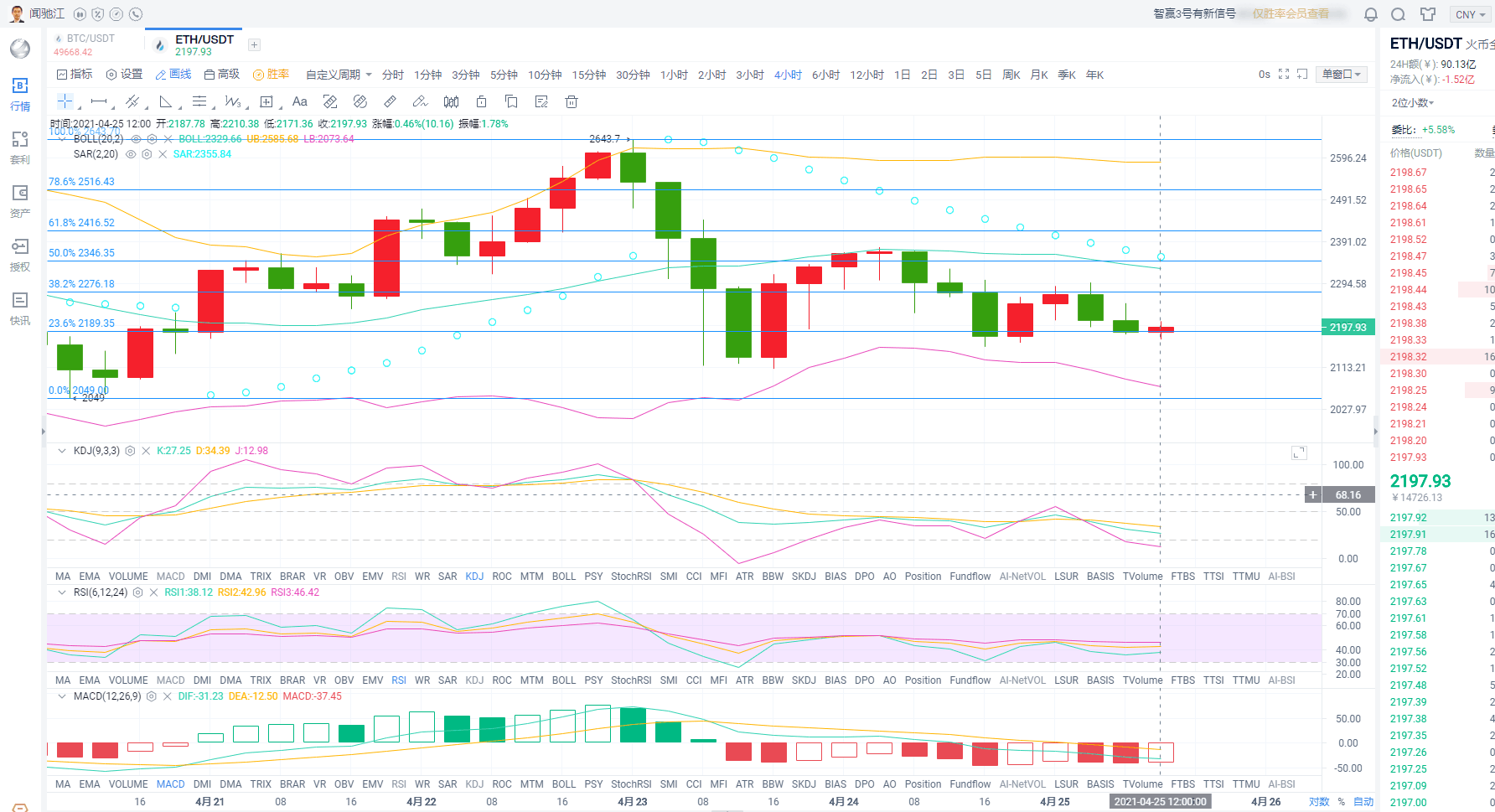
Task: Close the RSI indicator panel
Action: tap(153, 592)
